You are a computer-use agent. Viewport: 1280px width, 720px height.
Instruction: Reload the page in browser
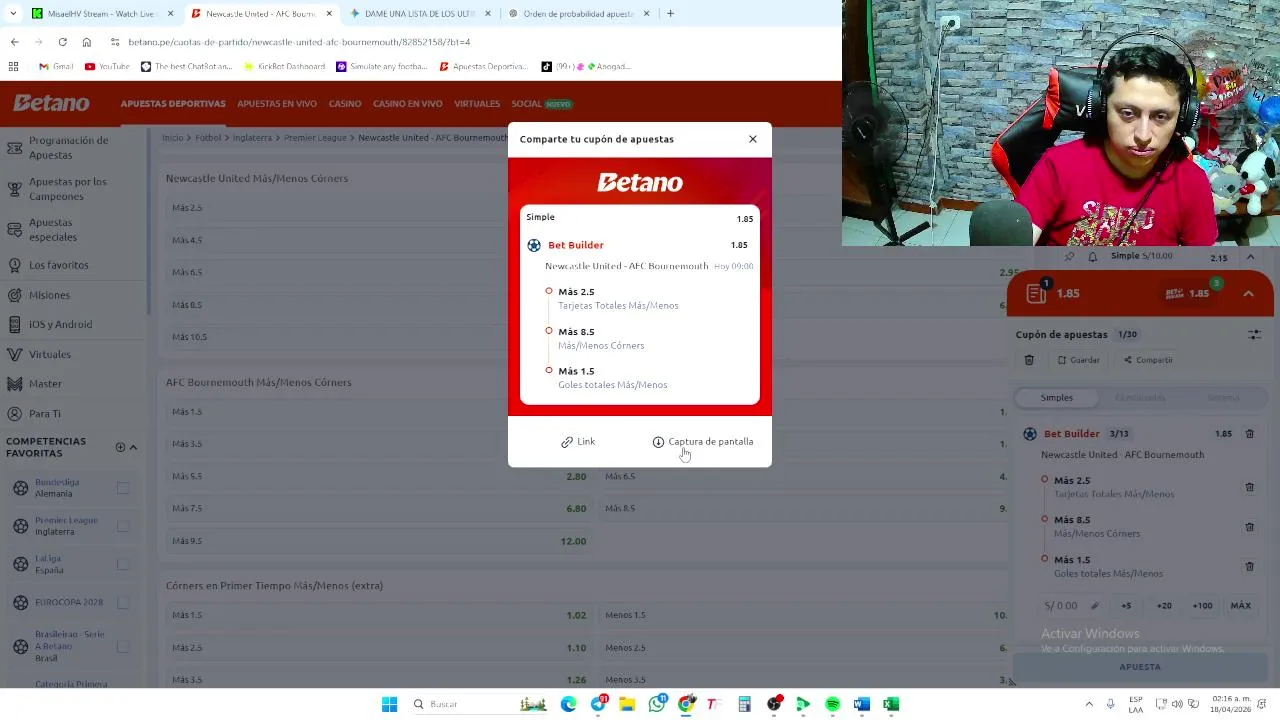click(x=62, y=42)
